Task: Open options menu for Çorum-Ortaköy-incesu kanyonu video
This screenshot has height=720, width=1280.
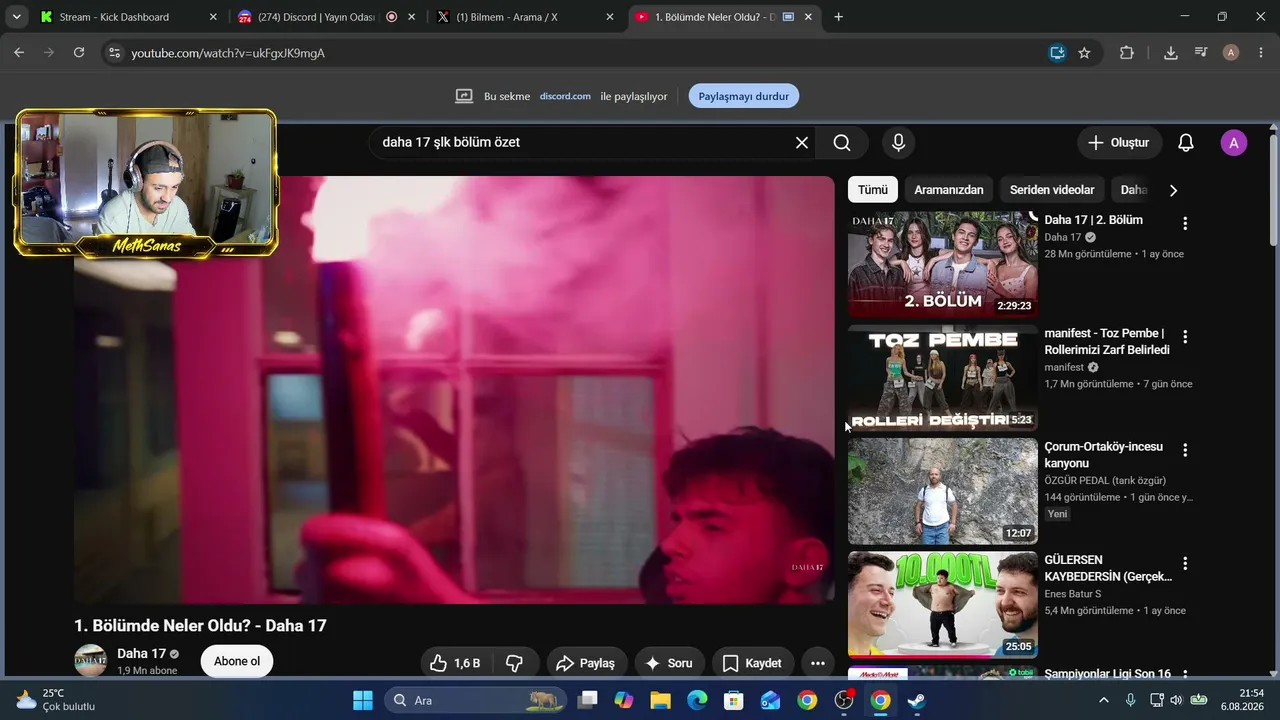Action: pyautogui.click(x=1185, y=451)
